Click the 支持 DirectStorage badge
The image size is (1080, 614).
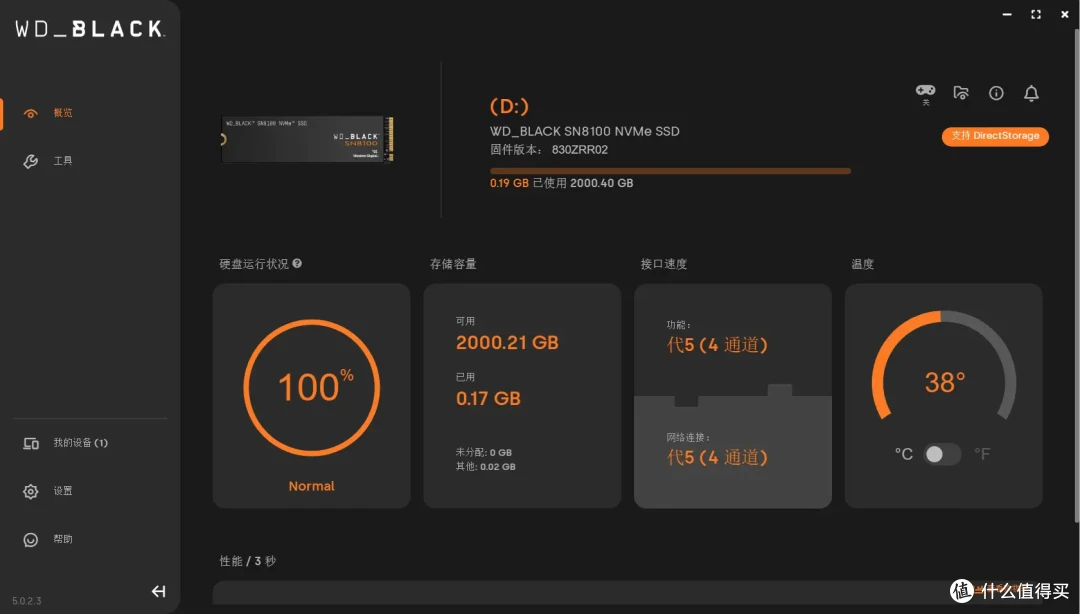(x=995, y=136)
